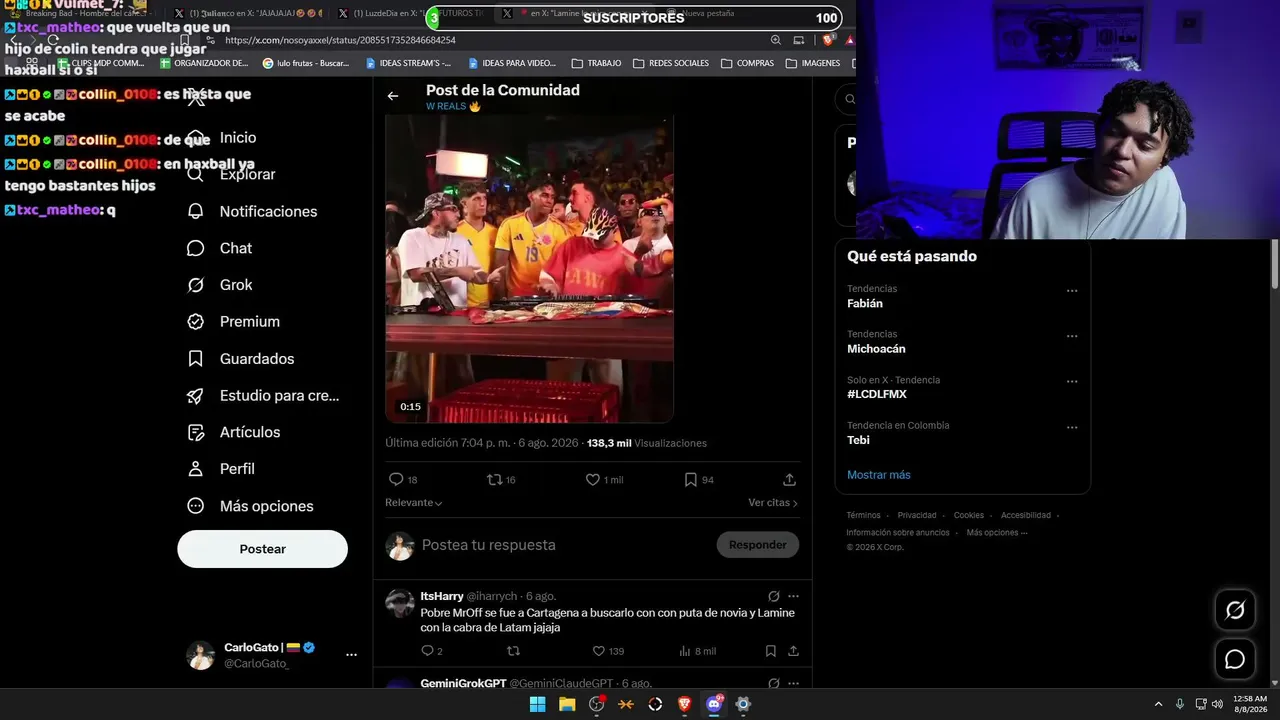View analytics of ItsHarry's comment (8 mil)
The width and height of the screenshot is (1280, 720).
click(x=697, y=651)
